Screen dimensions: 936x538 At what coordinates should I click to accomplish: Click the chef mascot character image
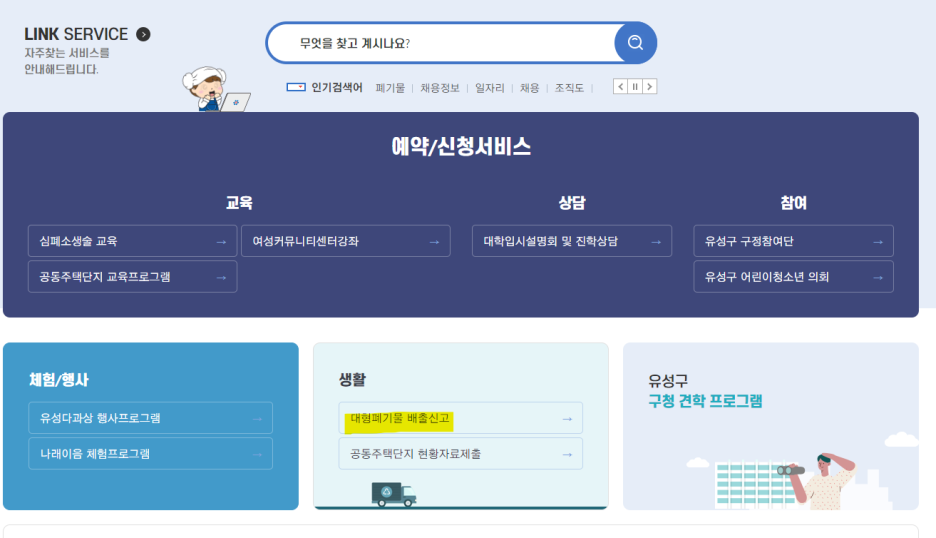[215, 89]
